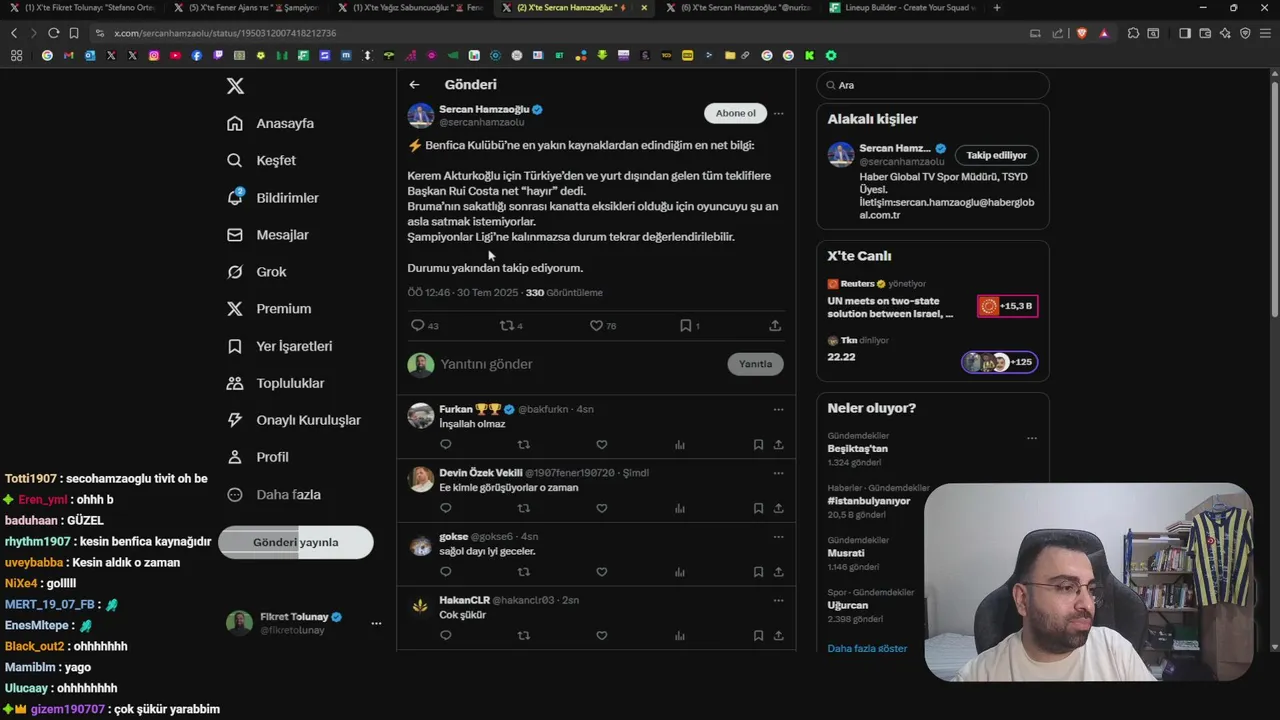The image size is (1280, 720).
Task: Bookmark this page with the toolbar bookmark icon
Action: click(x=73, y=33)
